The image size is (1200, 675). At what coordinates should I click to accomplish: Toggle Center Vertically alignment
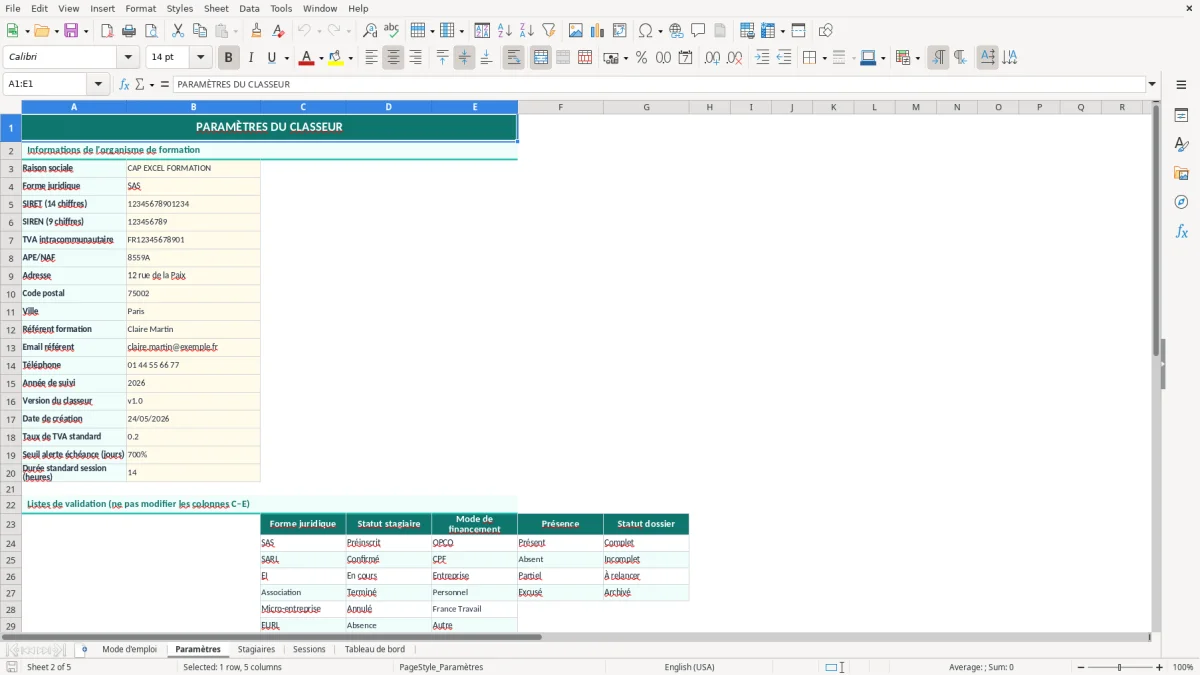464,58
